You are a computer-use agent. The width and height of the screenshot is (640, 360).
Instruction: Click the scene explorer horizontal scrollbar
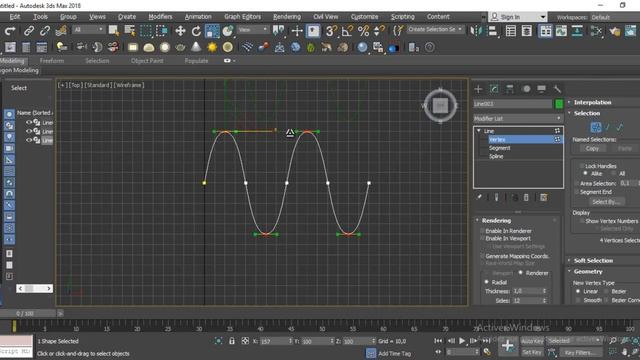point(34,288)
